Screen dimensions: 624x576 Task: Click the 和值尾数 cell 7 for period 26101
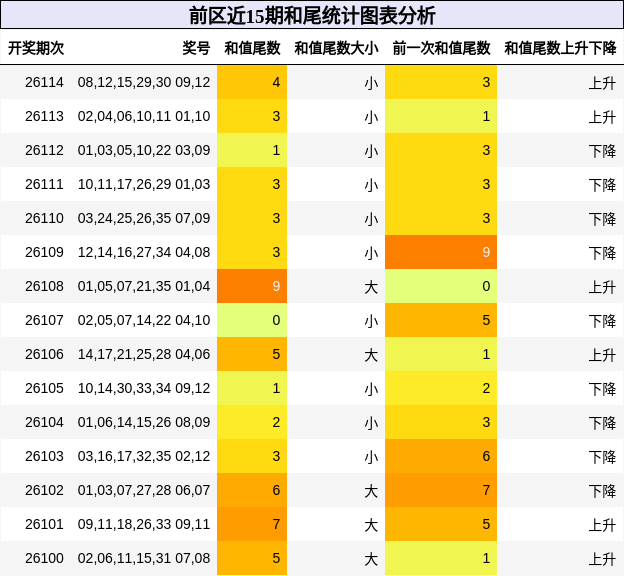[x=252, y=524]
